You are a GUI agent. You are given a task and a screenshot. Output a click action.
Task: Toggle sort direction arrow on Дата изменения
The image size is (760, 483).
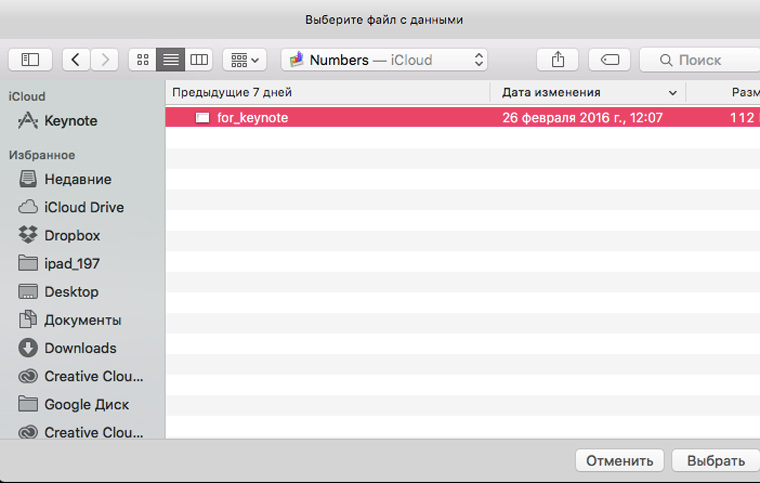point(672,93)
